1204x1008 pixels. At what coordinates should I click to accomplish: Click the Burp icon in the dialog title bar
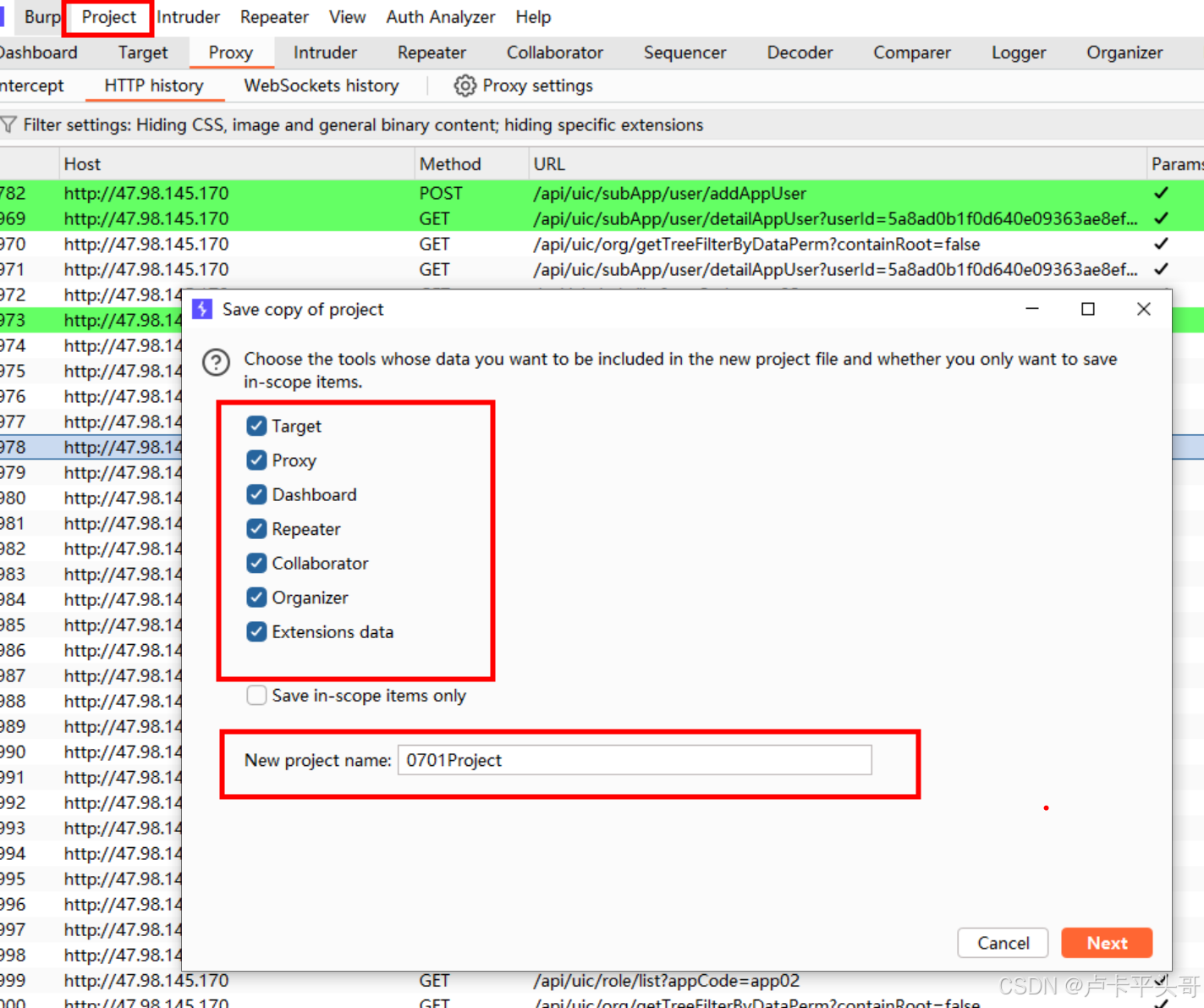click(202, 309)
